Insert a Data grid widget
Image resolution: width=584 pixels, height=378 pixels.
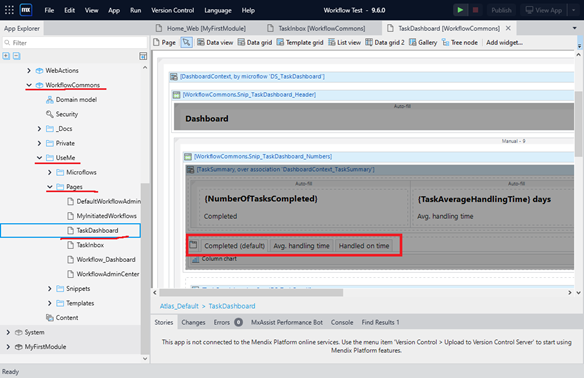coord(255,42)
